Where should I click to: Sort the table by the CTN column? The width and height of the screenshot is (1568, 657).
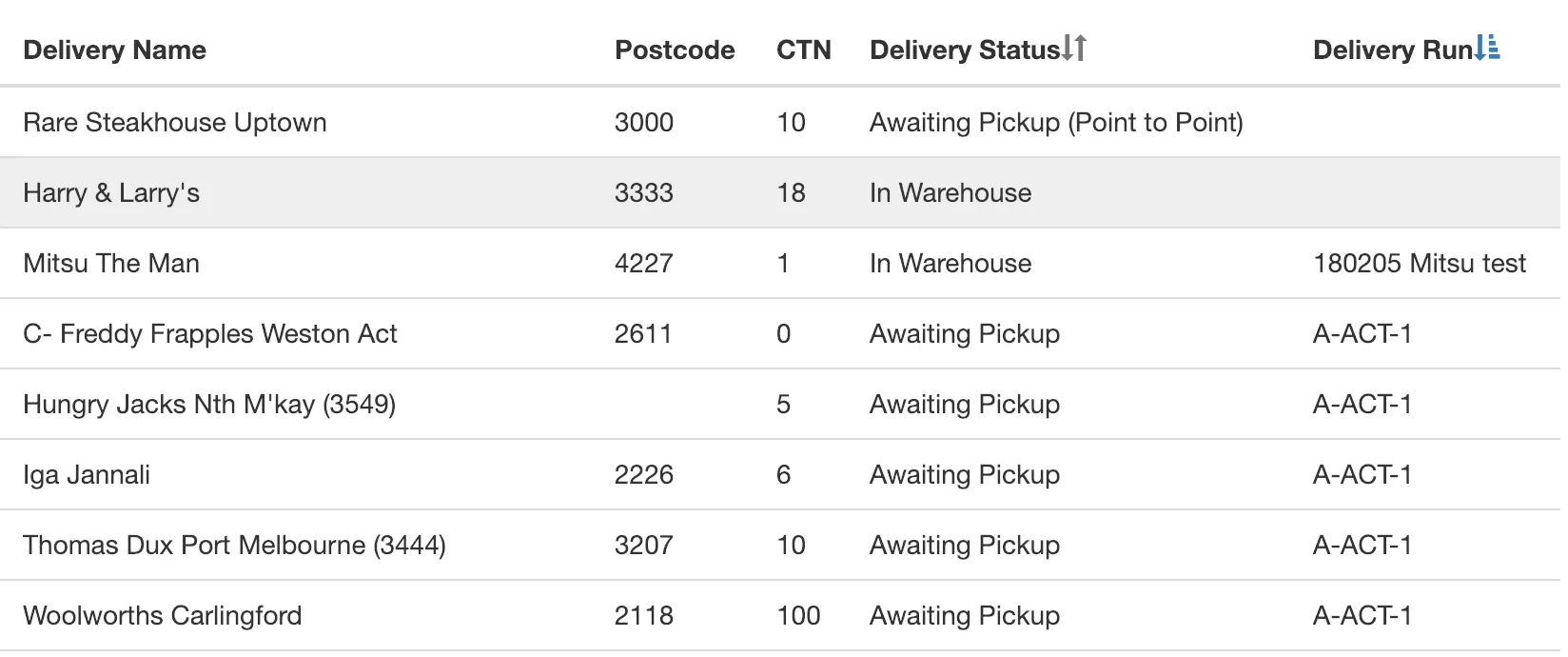pyautogui.click(x=805, y=50)
